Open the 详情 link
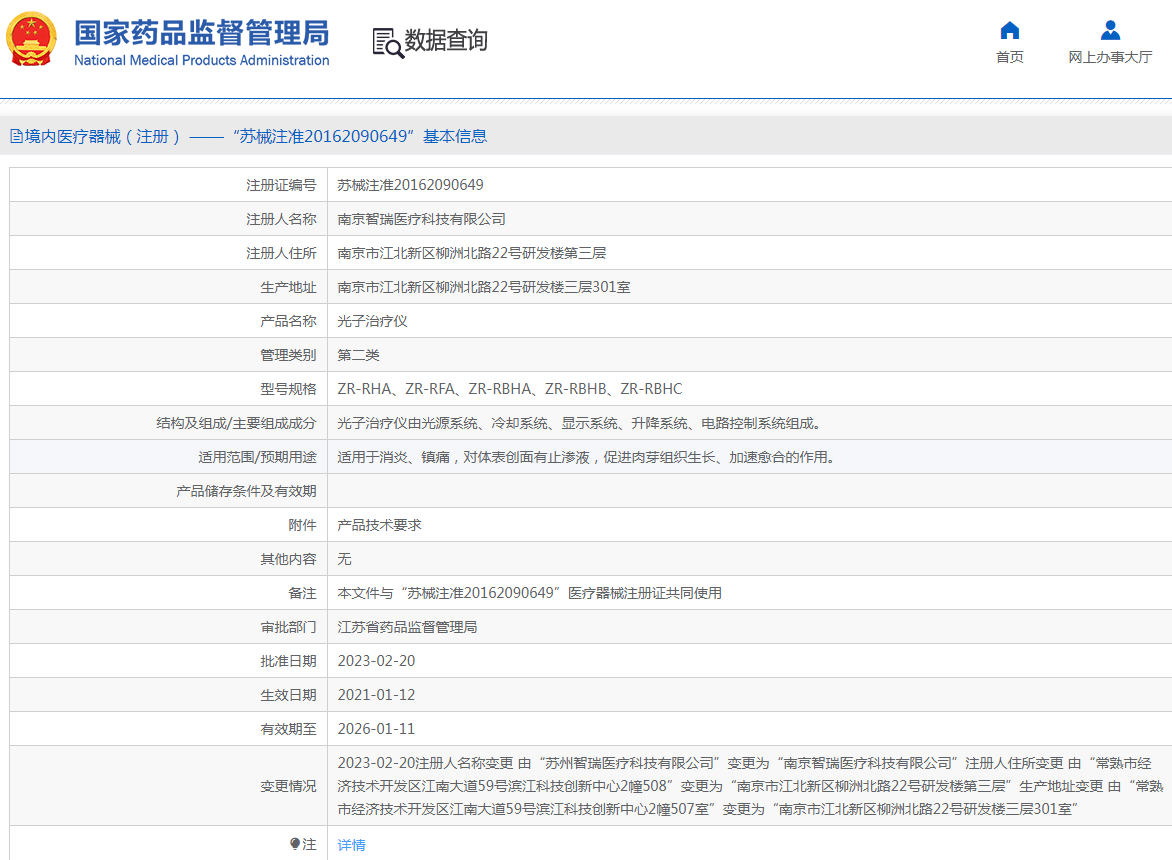1172x860 pixels. 352,845
